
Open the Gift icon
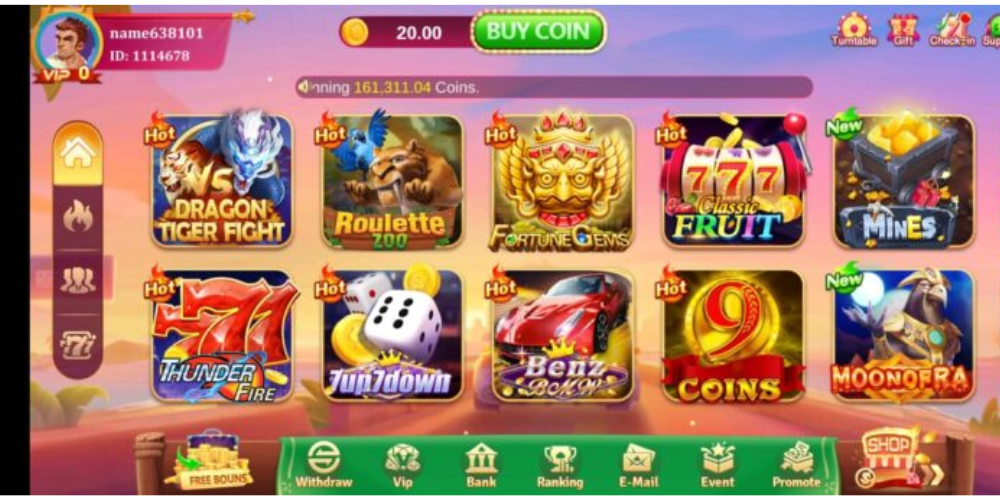903,30
